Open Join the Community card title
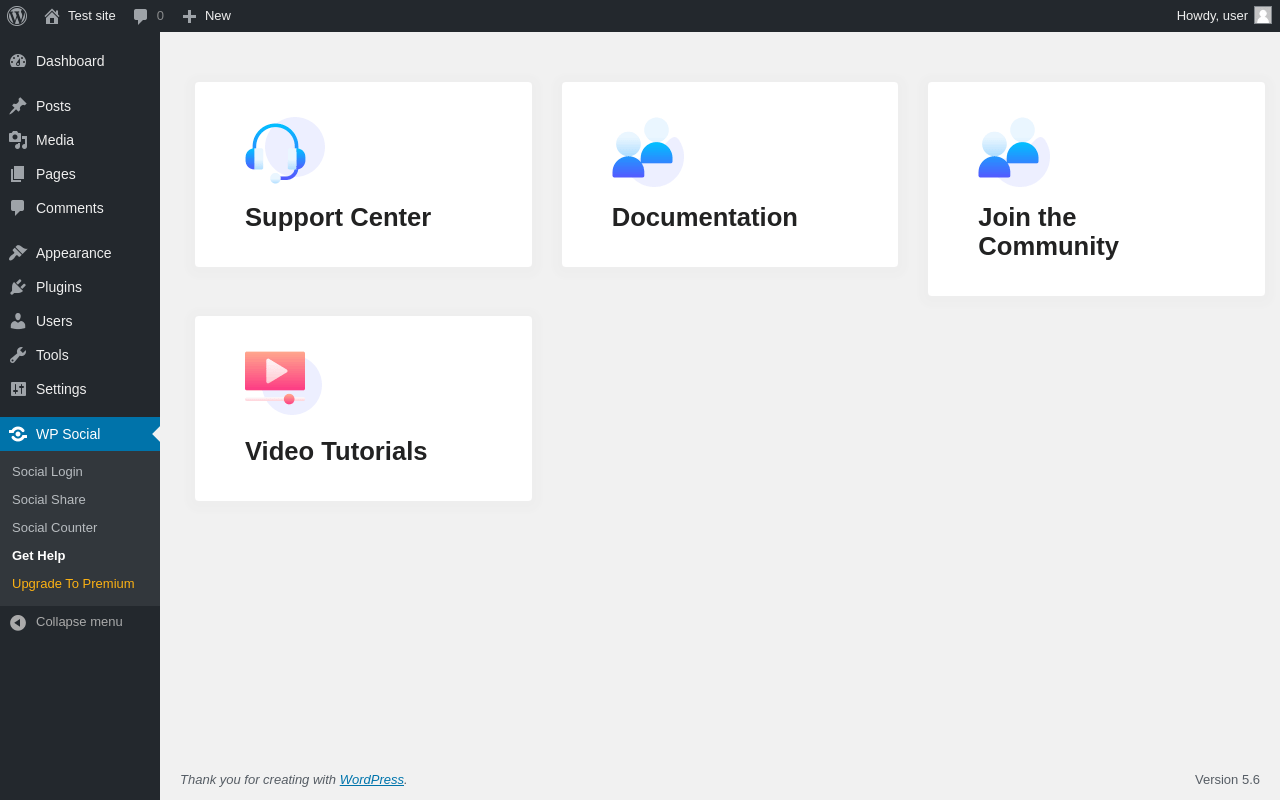The image size is (1280, 800). (1048, 232)
